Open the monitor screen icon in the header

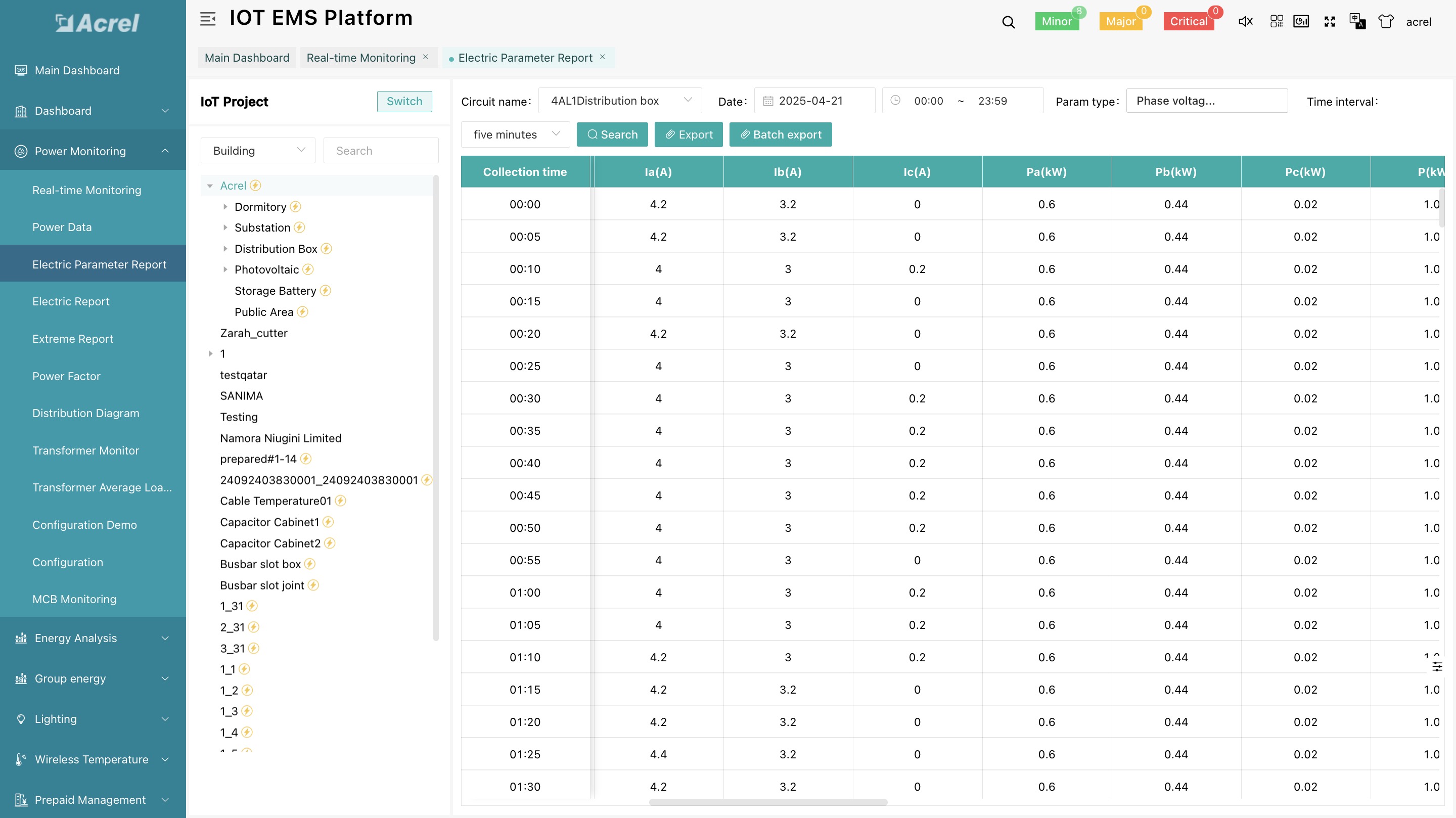coord(1301,21)
